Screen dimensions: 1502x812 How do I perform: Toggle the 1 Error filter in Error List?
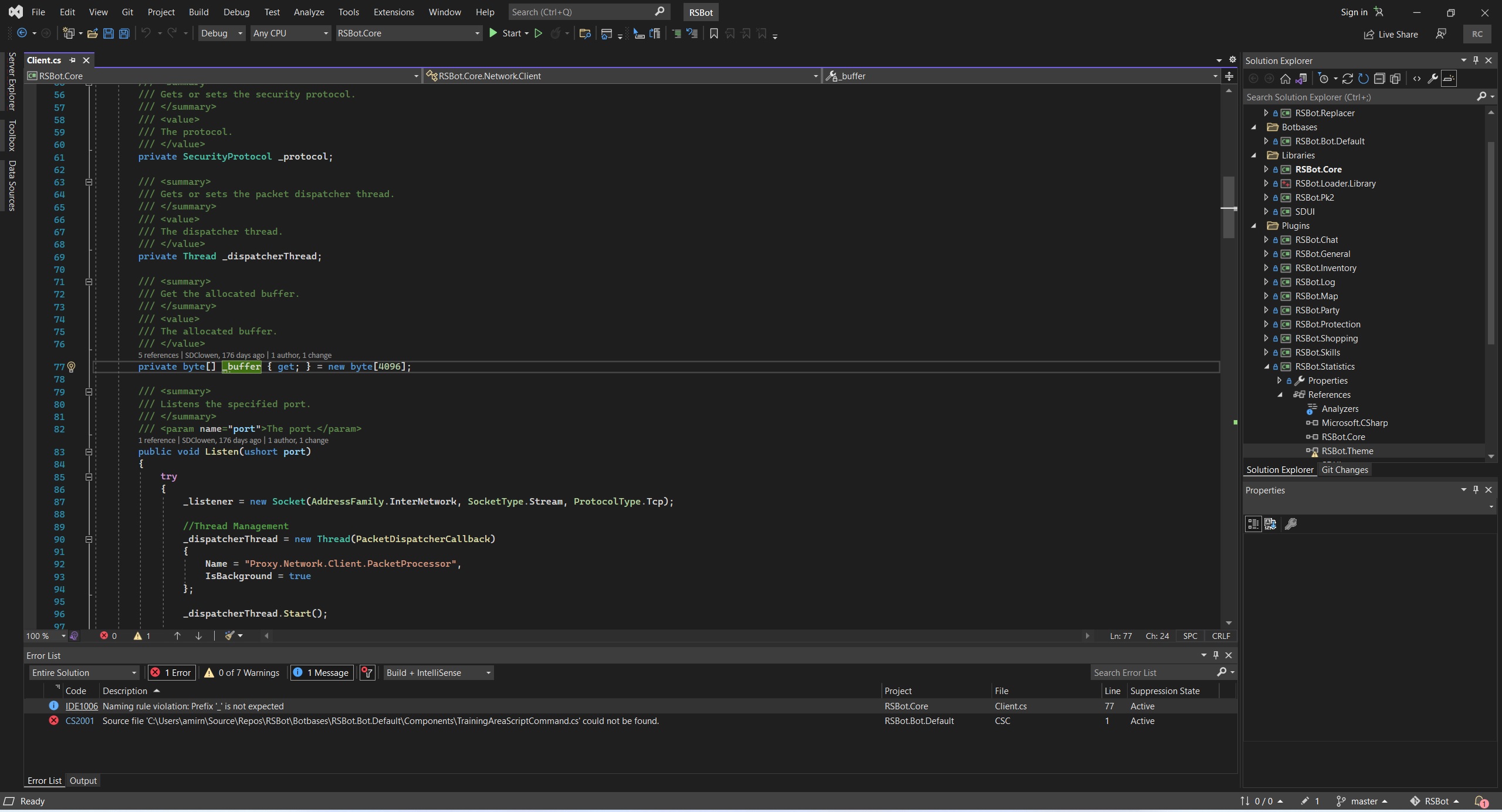coord(171,673)
